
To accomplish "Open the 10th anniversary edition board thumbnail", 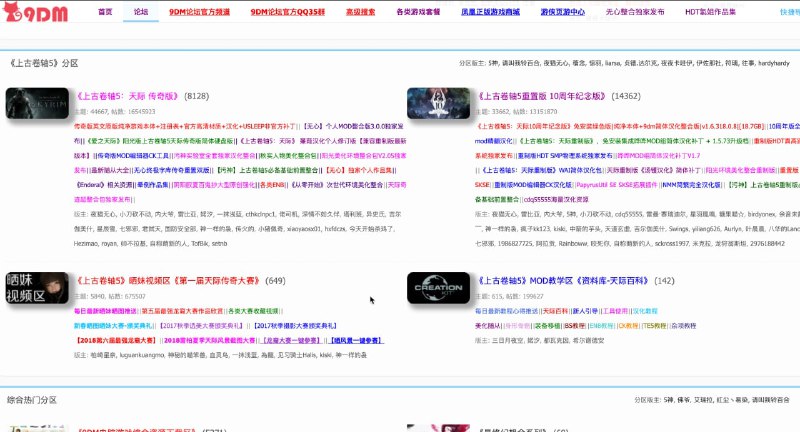I will coord(438,103).
